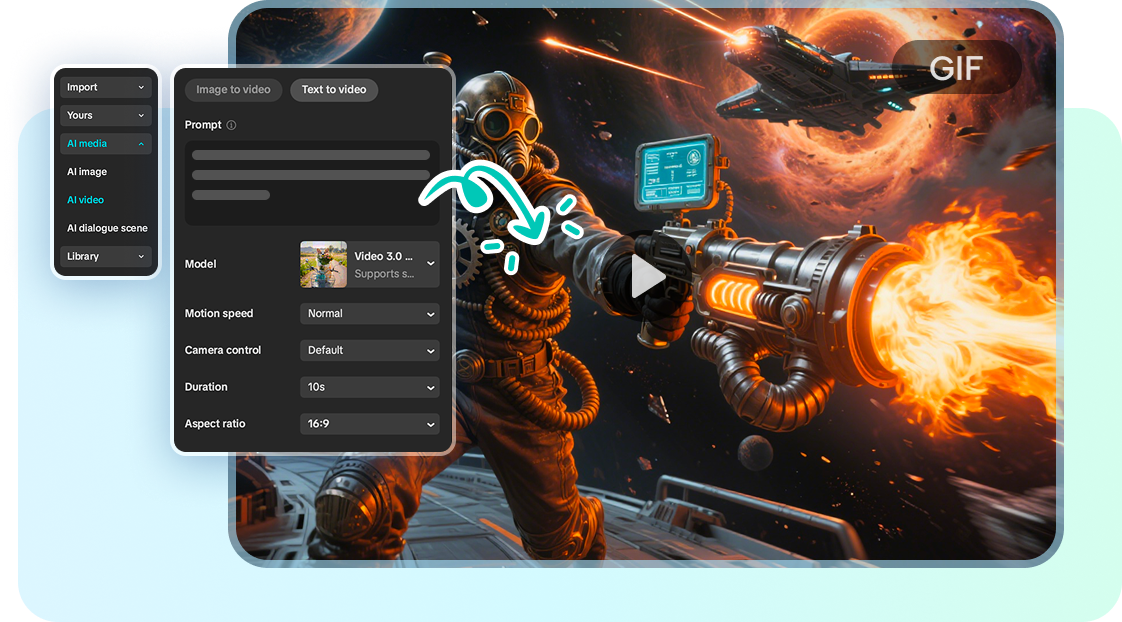
Task: Expand the Yours section
Action: pyautogui.click(x=105, y=115)
